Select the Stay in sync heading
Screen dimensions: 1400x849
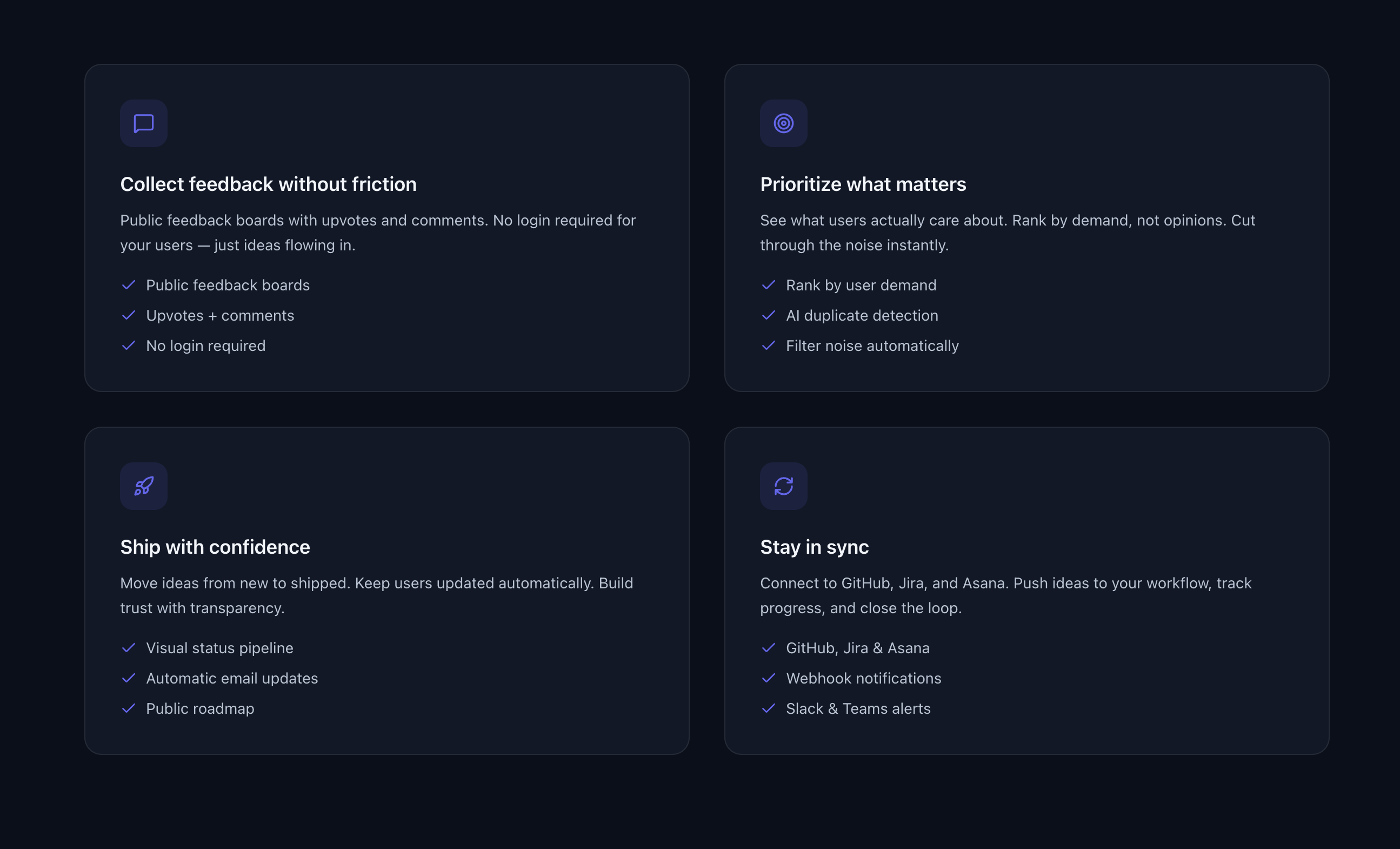pyautogui.click(x=814, y=547)
